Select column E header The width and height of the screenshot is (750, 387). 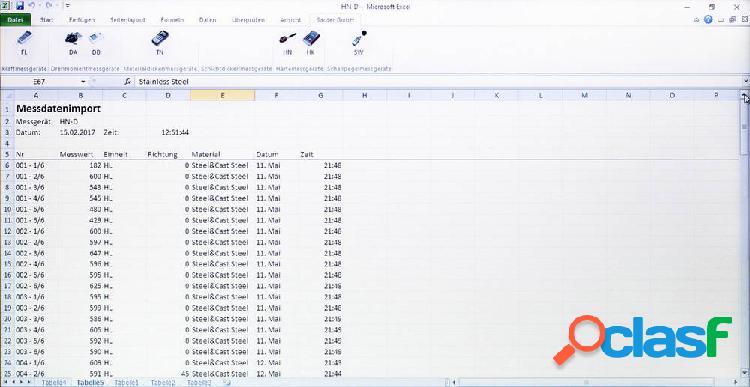(x=222, y=96)
